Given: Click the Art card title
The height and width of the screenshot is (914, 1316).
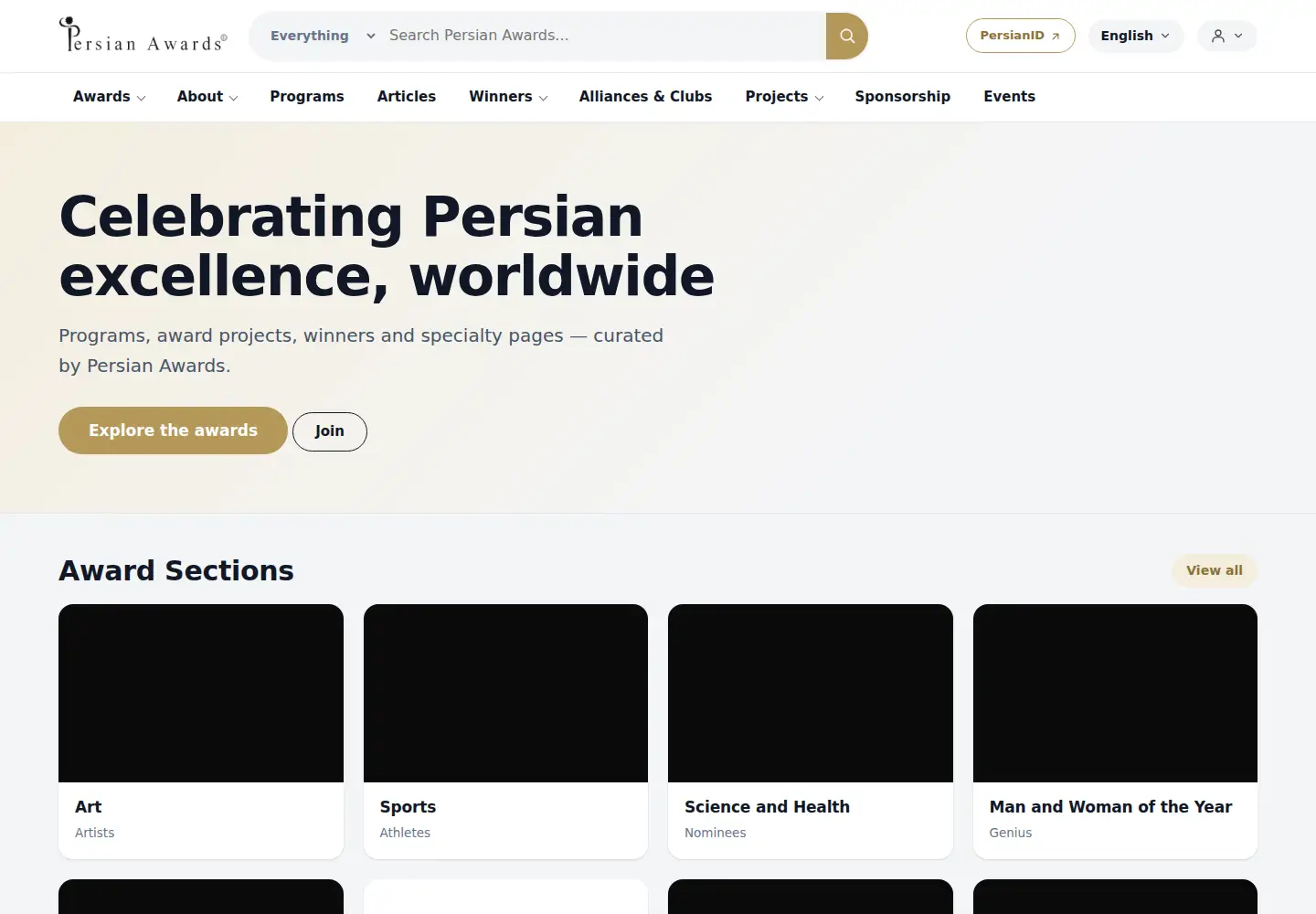Looking at the screenshot, I should [89, 807].
